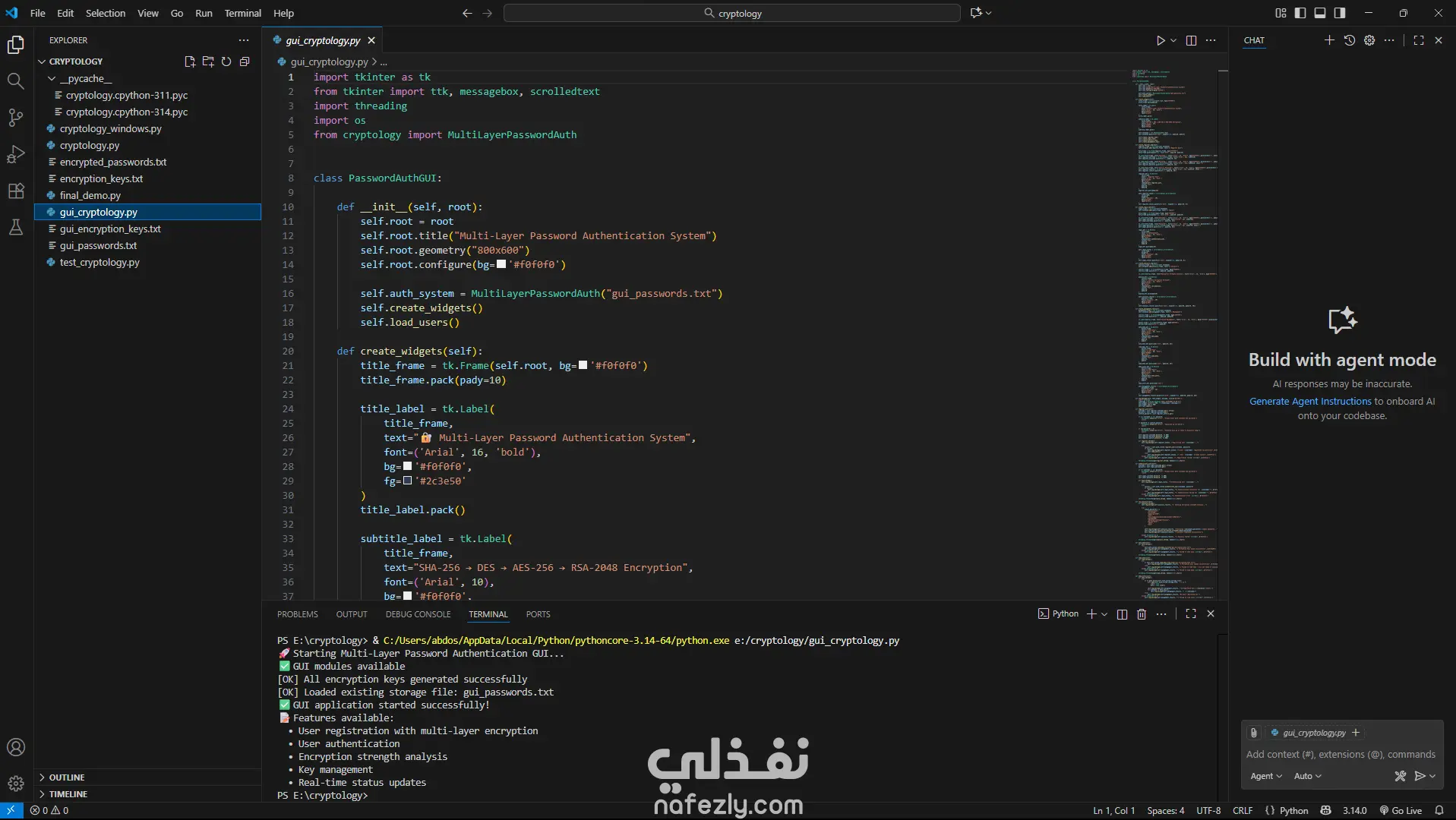Screen dimensions: 1456x820
Task: Refresh the CRYPTOLOGY explorer tree
Action: coord(226,61)
